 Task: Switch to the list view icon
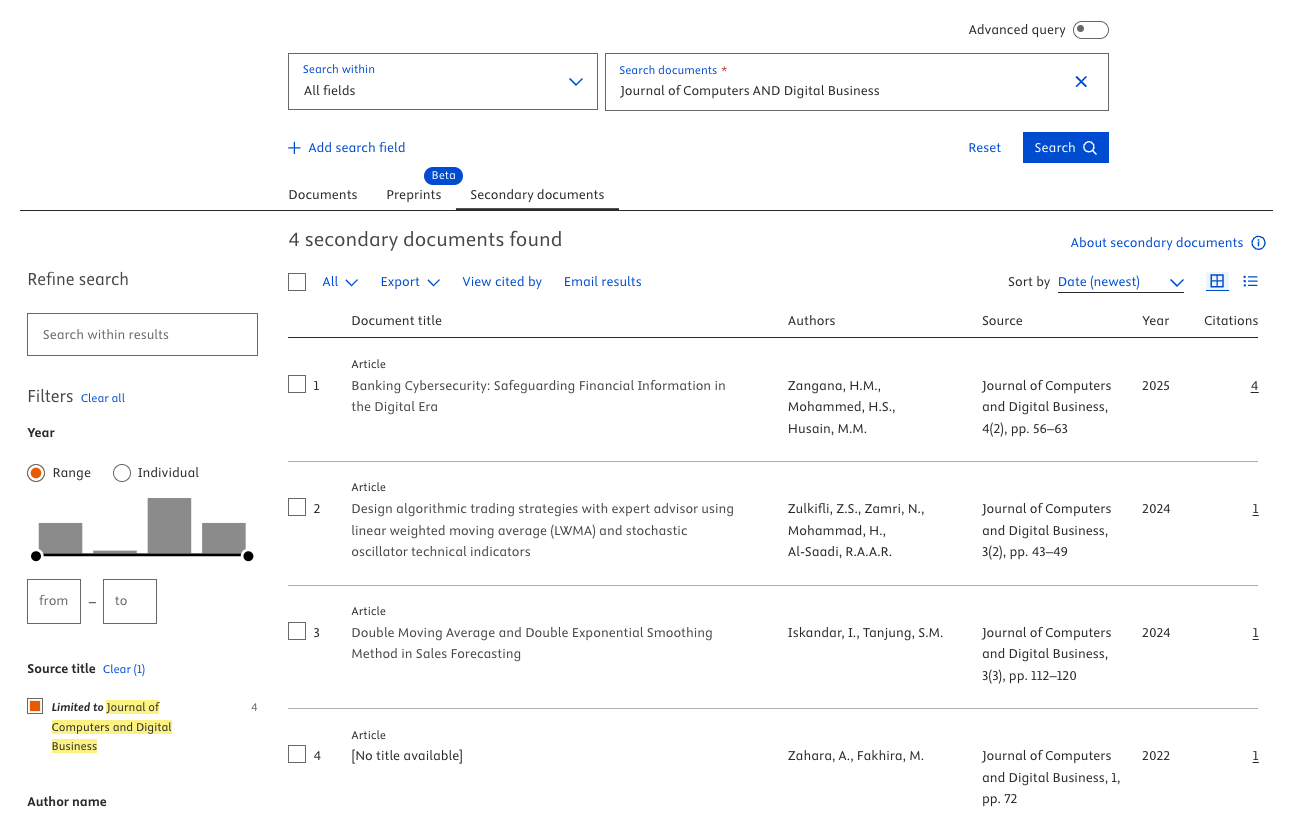pyautogui.click(x=1250, y=282)
